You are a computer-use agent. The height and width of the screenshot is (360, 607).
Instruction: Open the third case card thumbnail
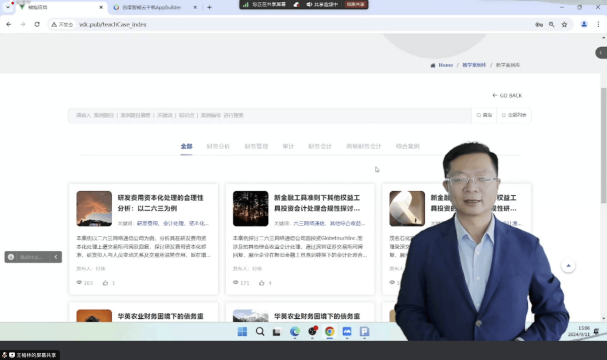(407, 208)
